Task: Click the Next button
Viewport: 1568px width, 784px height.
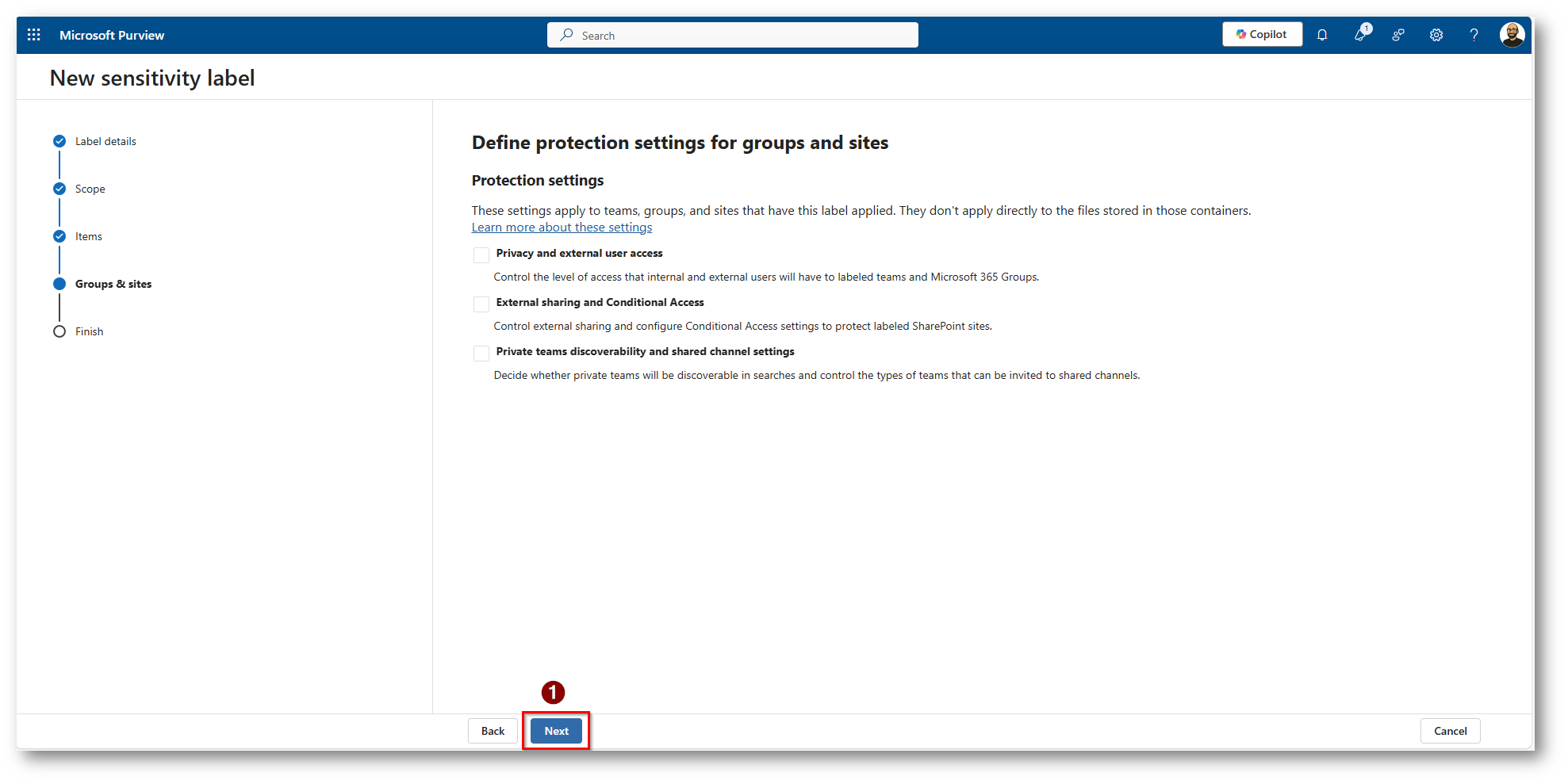Action: coord(556,731)
